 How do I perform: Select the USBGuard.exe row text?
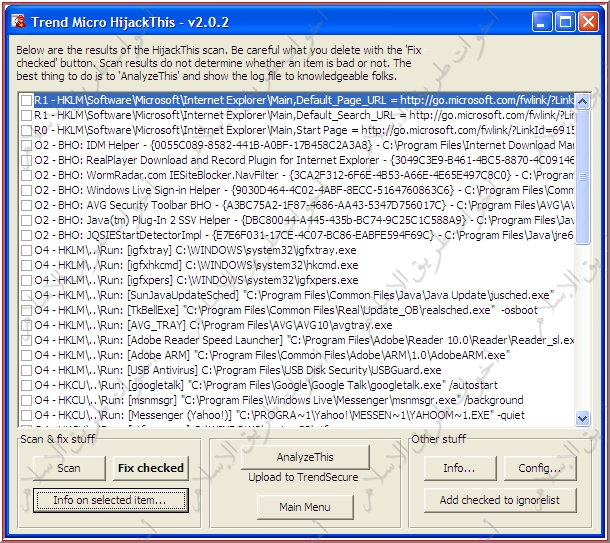coord(238,370)
